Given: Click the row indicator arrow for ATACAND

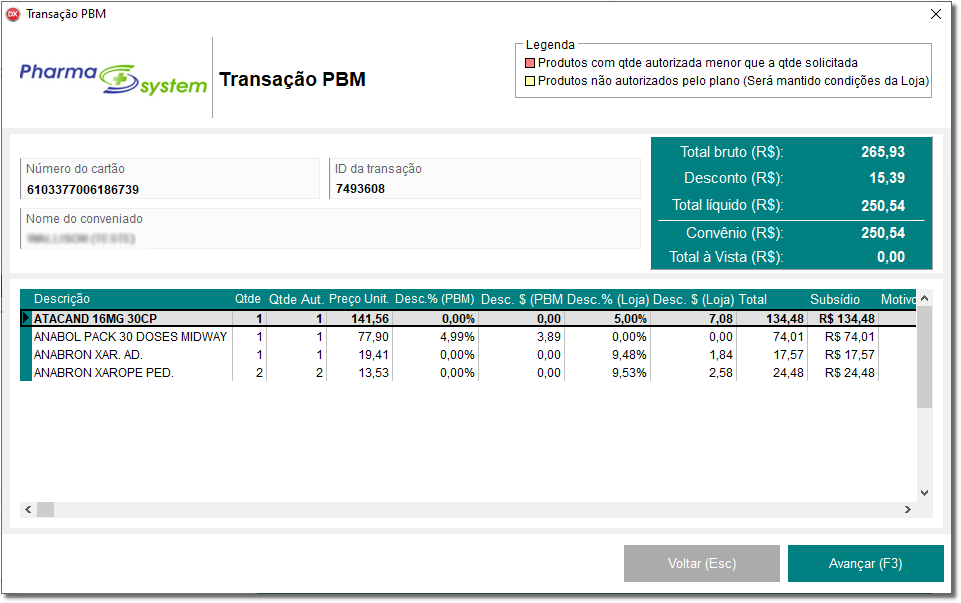Looking at the screenshot, I should click(26, 318).
